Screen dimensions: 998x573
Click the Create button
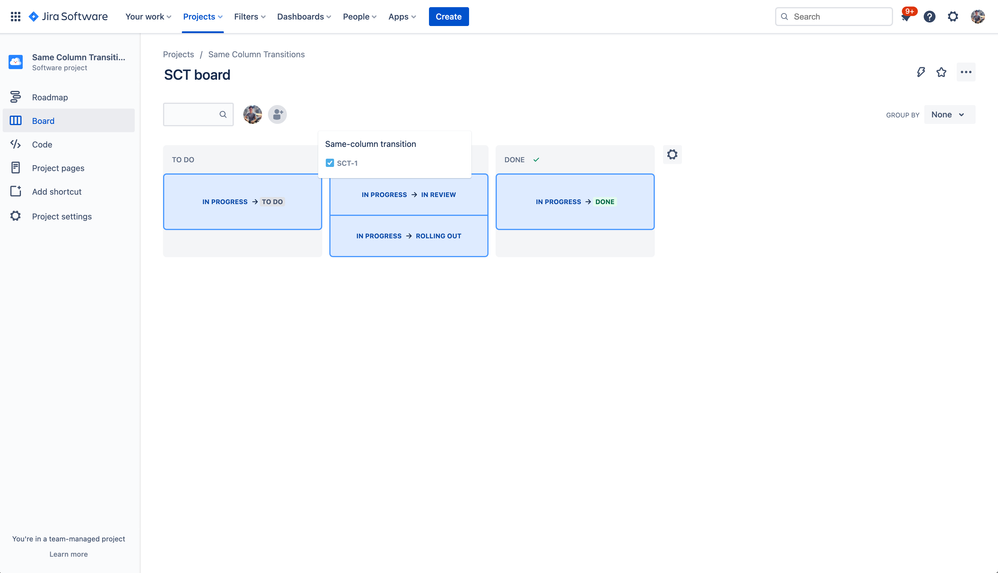coord(449,17)
